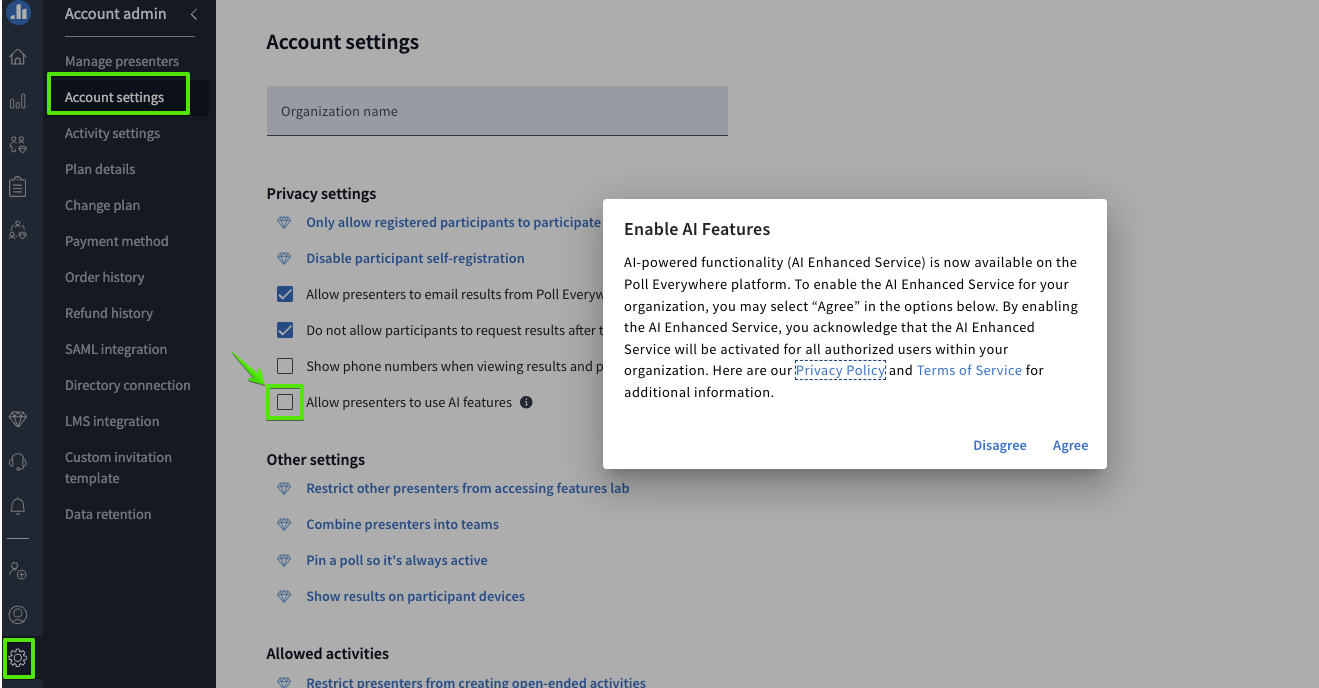Click the Enable AI Features dialog title
The width and height of the screenshot is (1319, 688).
click(x=697, y=229)
